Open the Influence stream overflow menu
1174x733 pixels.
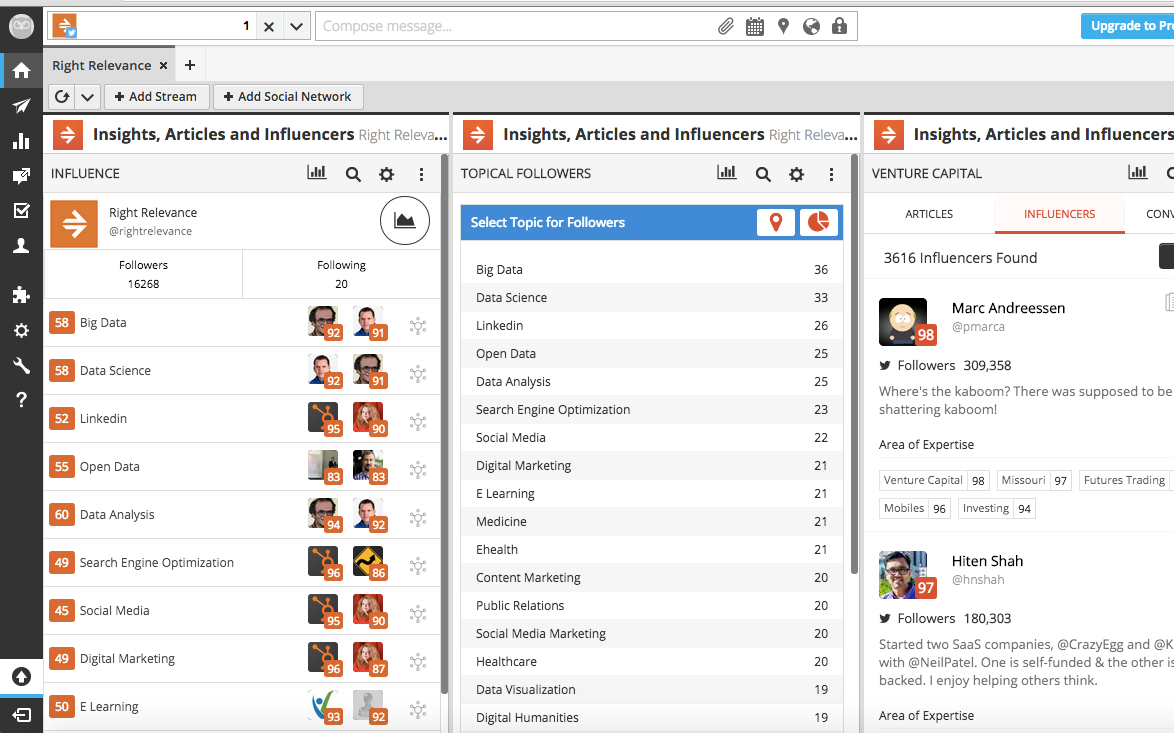[421, 173]
